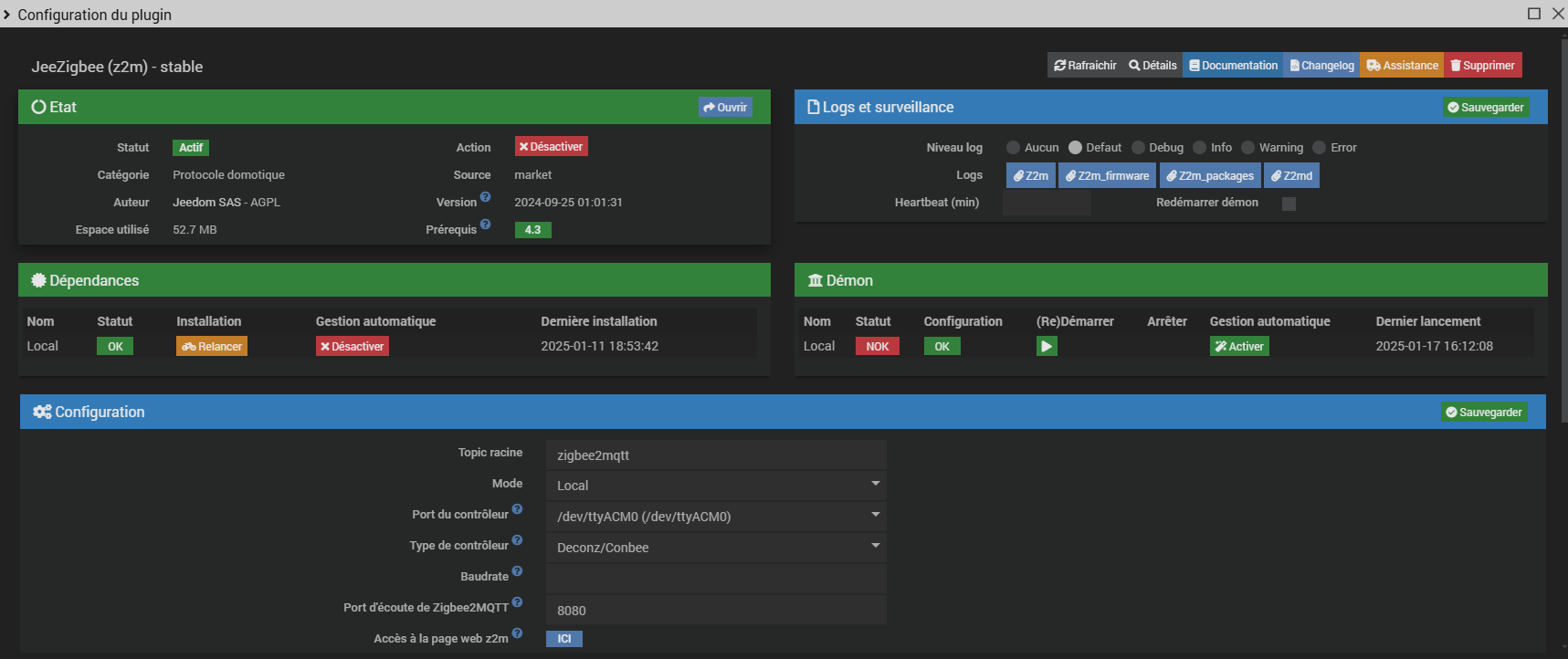
Task: Select the Aucun log level radio
Action: [1013, 148]
